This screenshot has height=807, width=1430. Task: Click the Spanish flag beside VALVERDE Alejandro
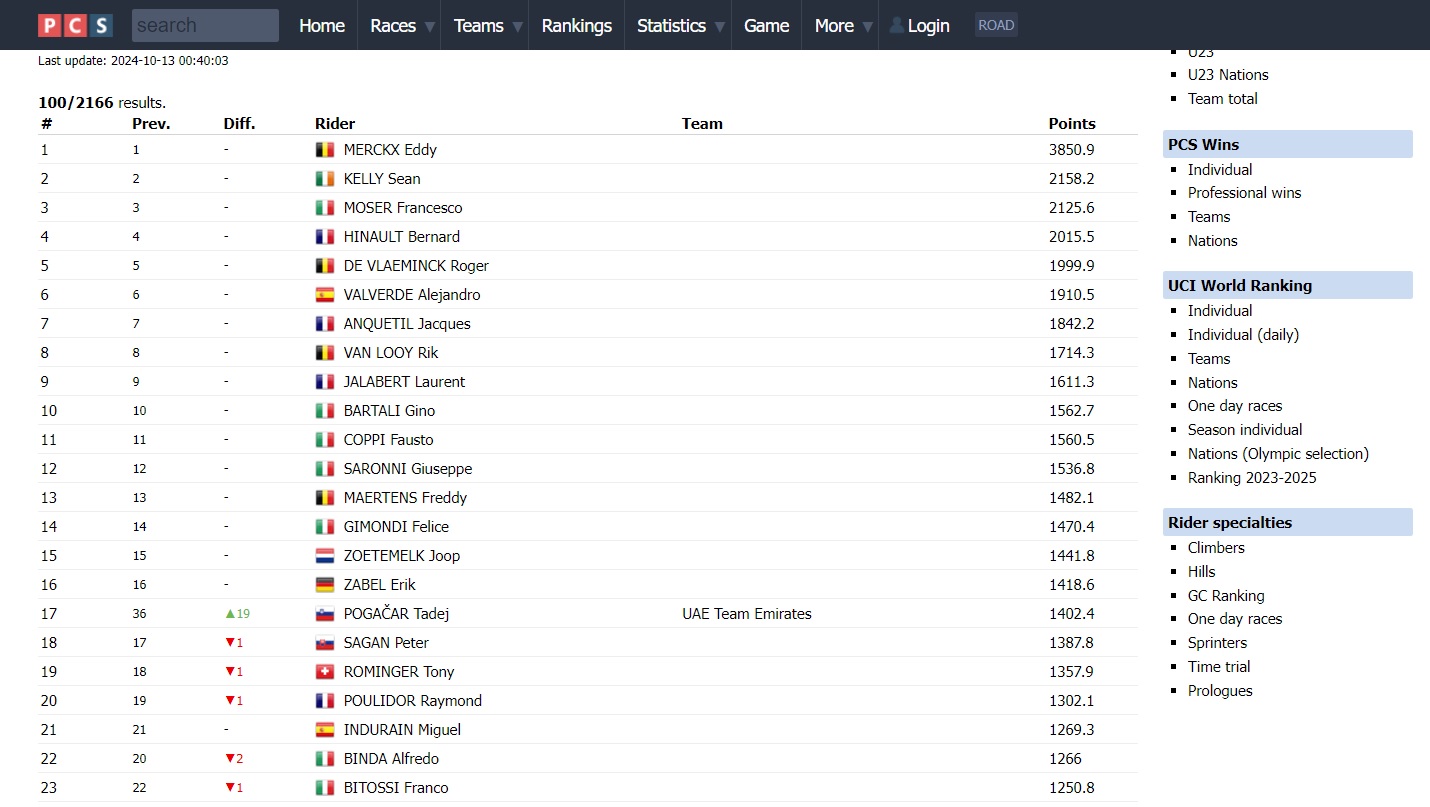point(325,295)
